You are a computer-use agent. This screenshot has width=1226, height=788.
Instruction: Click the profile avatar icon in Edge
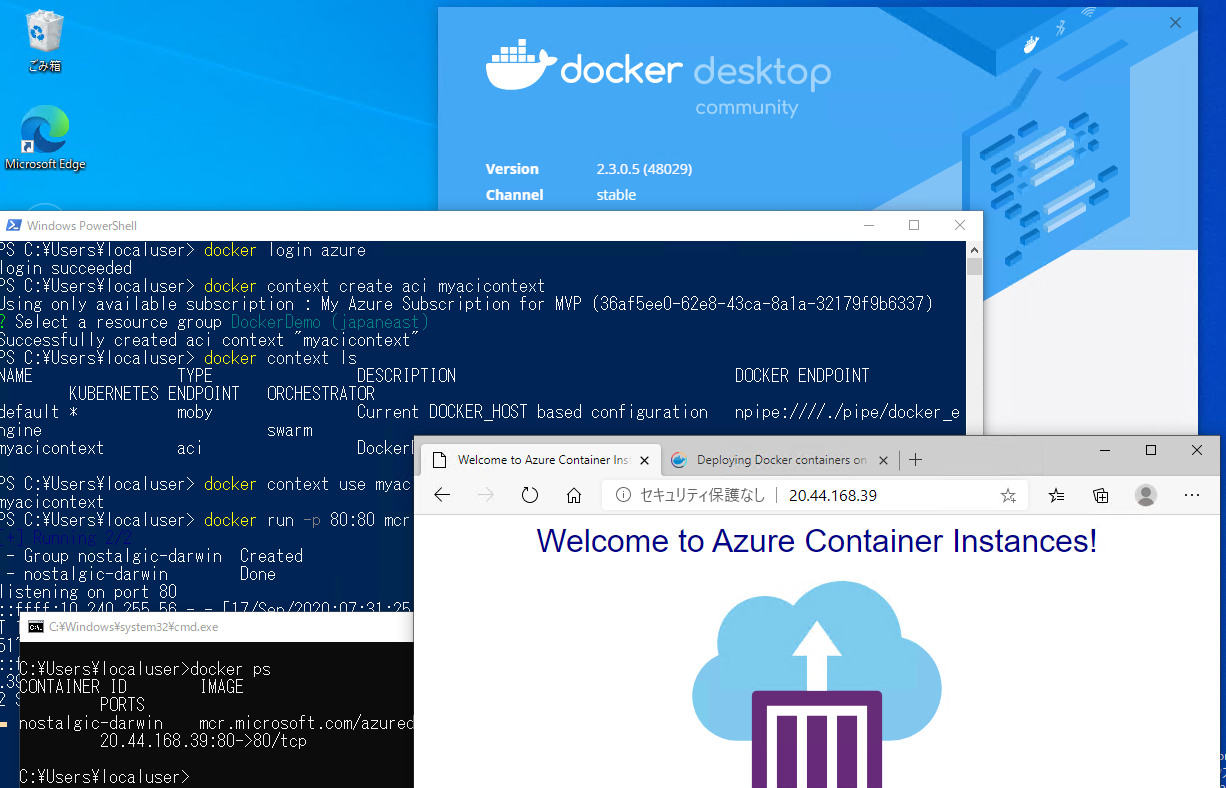tap(1146, 494)
